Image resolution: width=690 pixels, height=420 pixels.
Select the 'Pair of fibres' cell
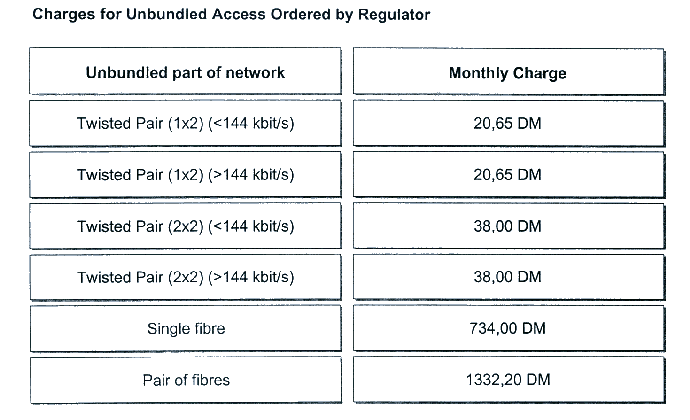point(185,380)
